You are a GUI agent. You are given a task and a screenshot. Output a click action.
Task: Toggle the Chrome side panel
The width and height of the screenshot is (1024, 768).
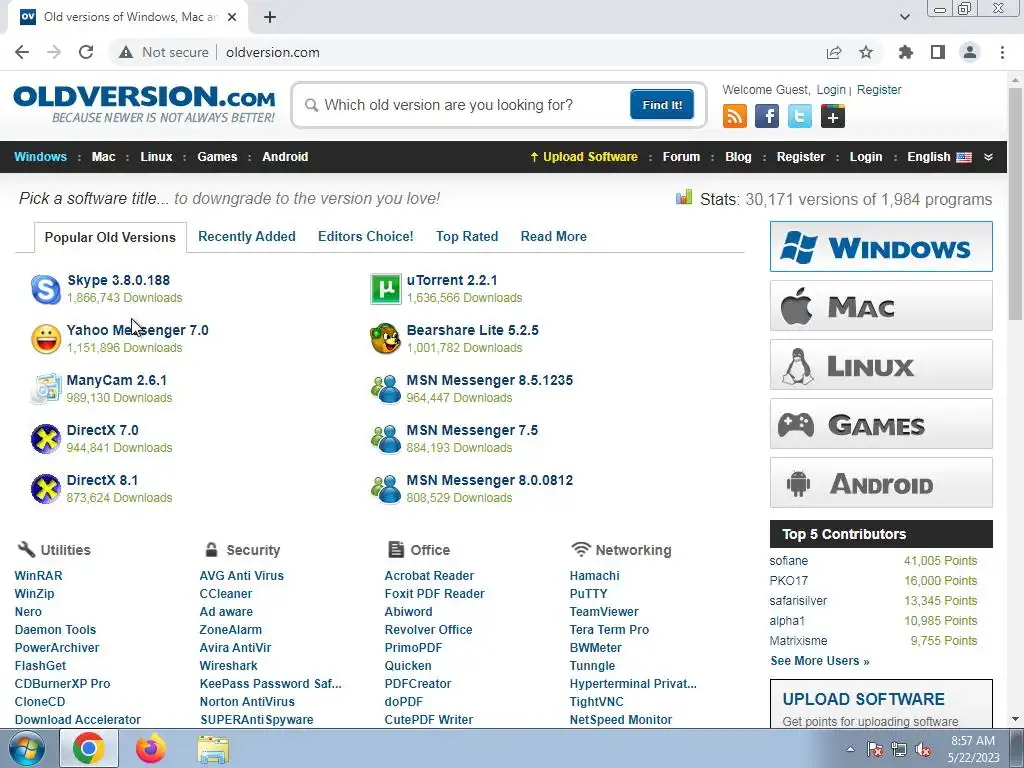click(x=938, y=52)
